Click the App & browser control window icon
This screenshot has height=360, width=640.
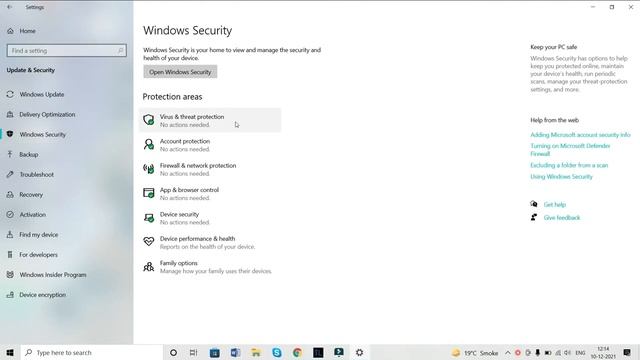pos(149,193)
